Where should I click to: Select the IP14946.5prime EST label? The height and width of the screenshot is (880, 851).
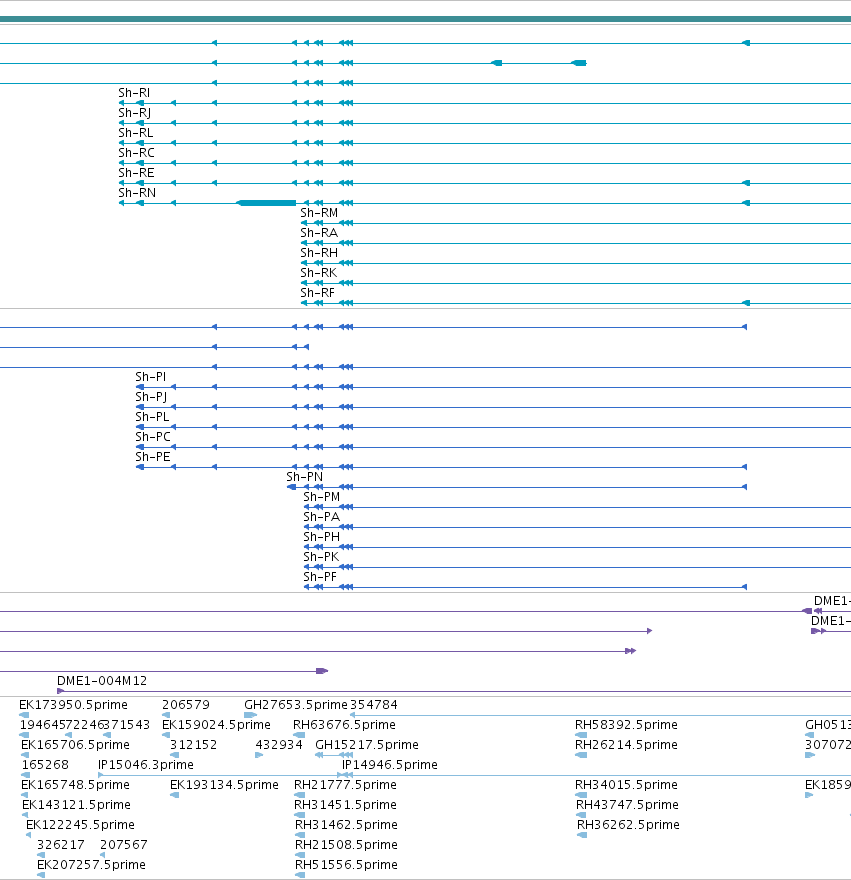point(390,765)
